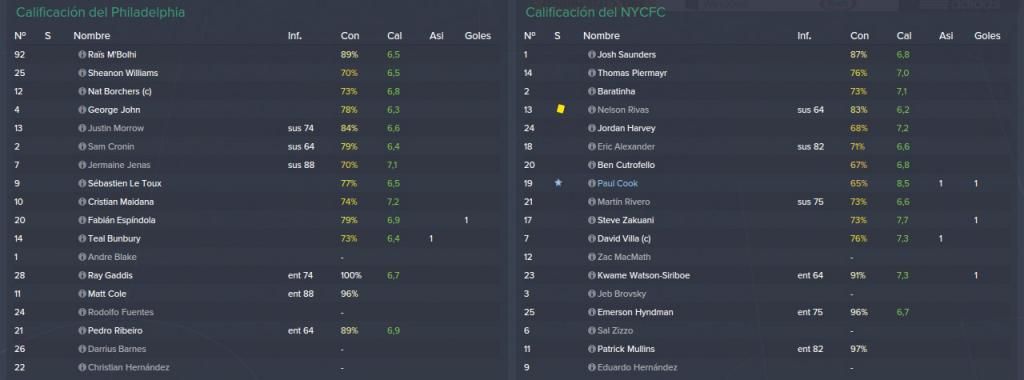Click Calificación del NYCFC panel title
The height and width of the screenshot is (380, 1024).
[596, 12]
